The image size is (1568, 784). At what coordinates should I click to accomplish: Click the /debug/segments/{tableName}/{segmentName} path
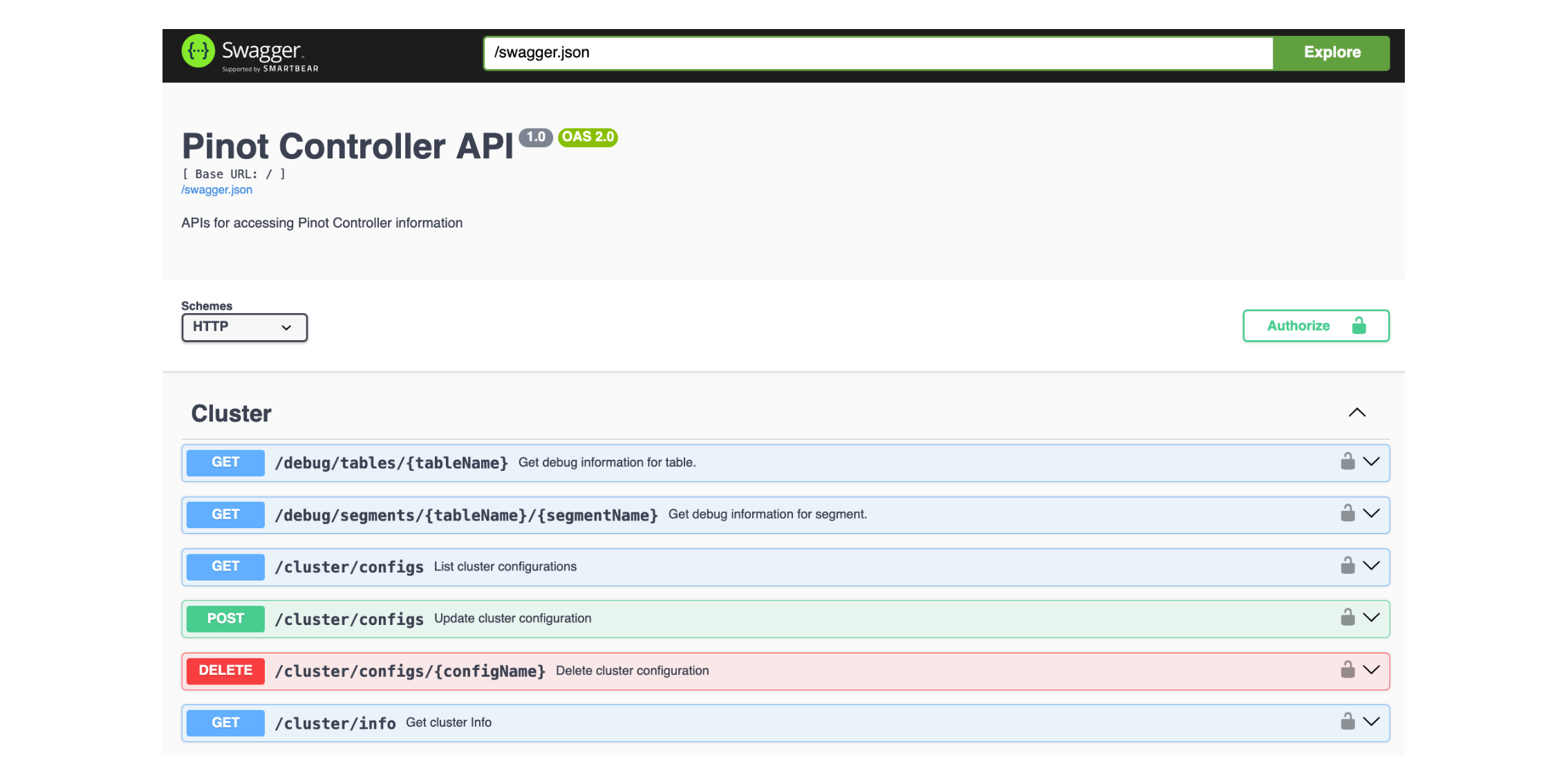click(x=466, y=515)
